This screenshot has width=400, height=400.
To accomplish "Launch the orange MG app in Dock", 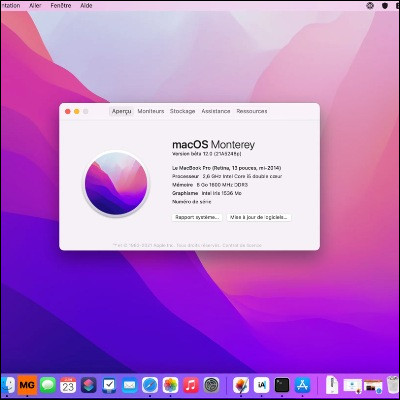I will (x=27, y=385).
